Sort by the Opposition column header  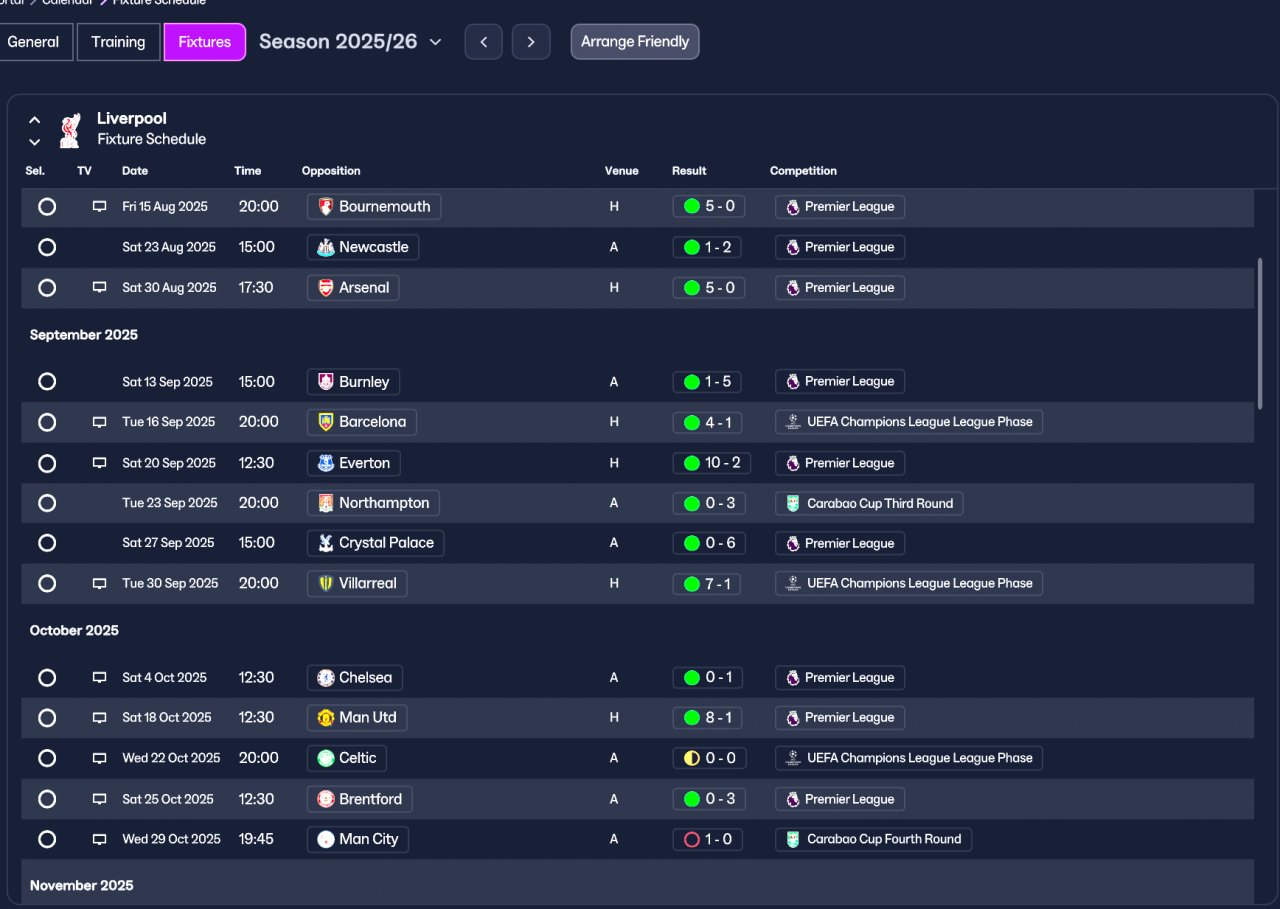coord(331,171)
